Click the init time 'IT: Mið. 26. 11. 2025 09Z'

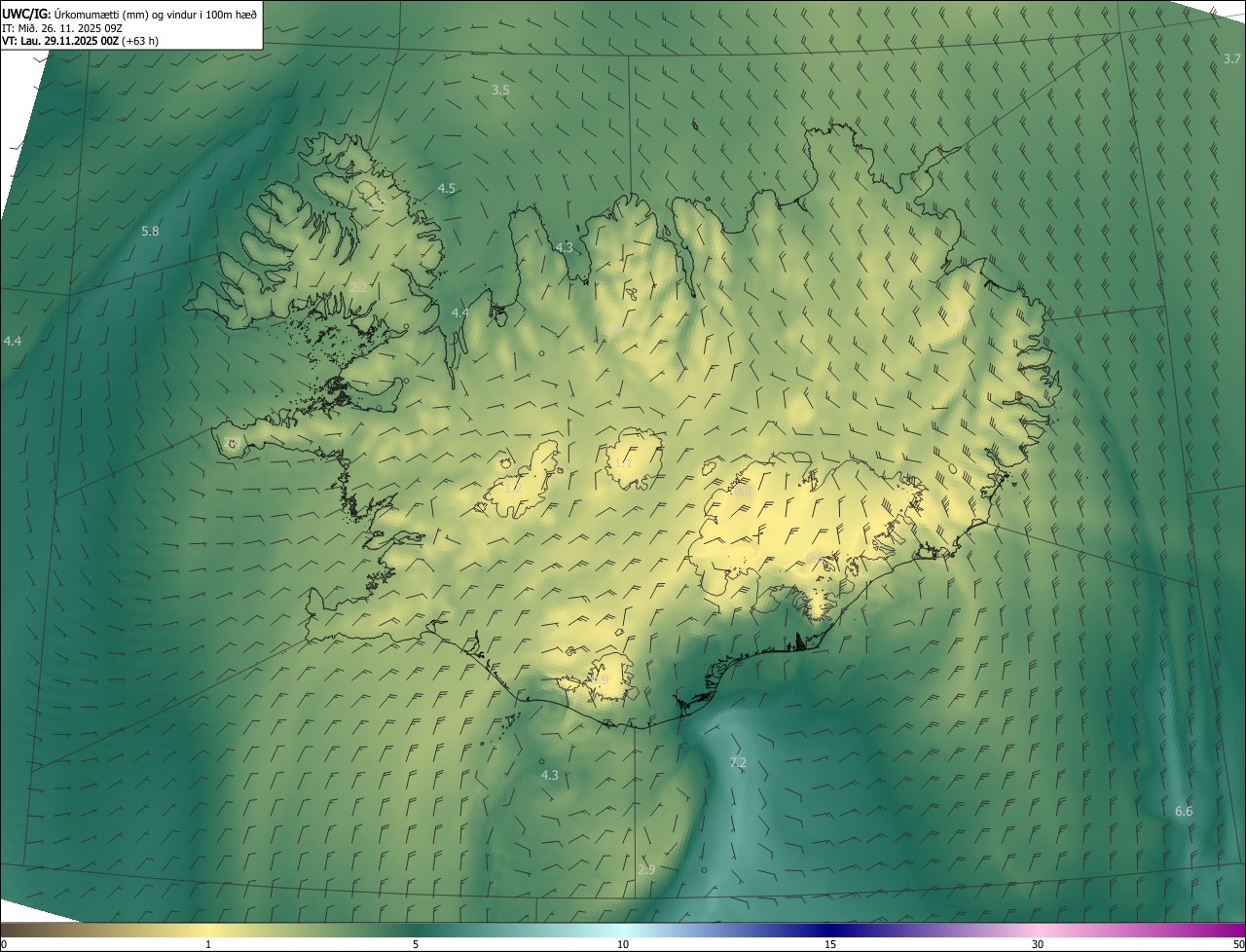click(61, 27)
